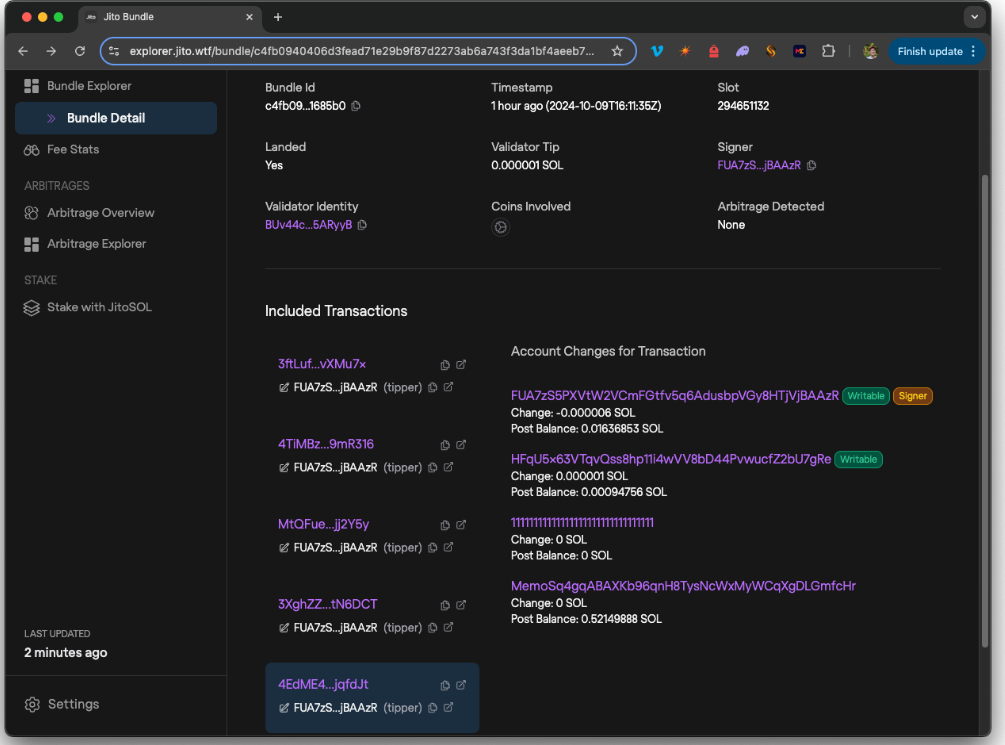Select the Jito Bundle browser tab

[x=169, y=17]
